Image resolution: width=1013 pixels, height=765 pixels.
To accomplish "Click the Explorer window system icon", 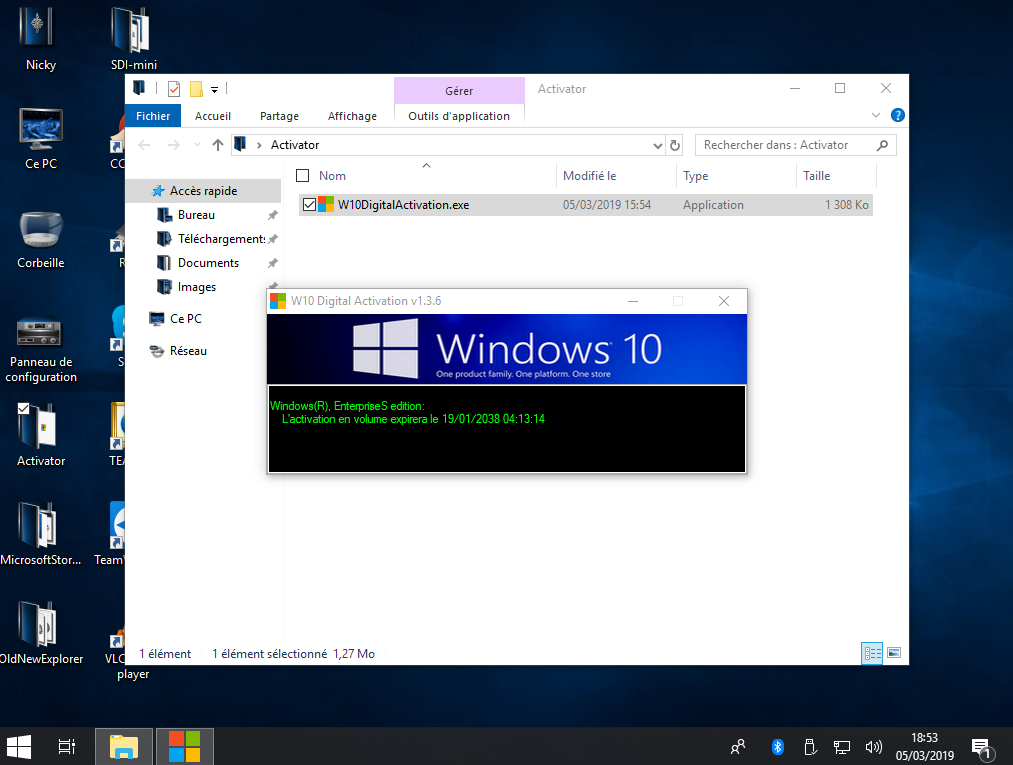I will (x=139, y=88).
